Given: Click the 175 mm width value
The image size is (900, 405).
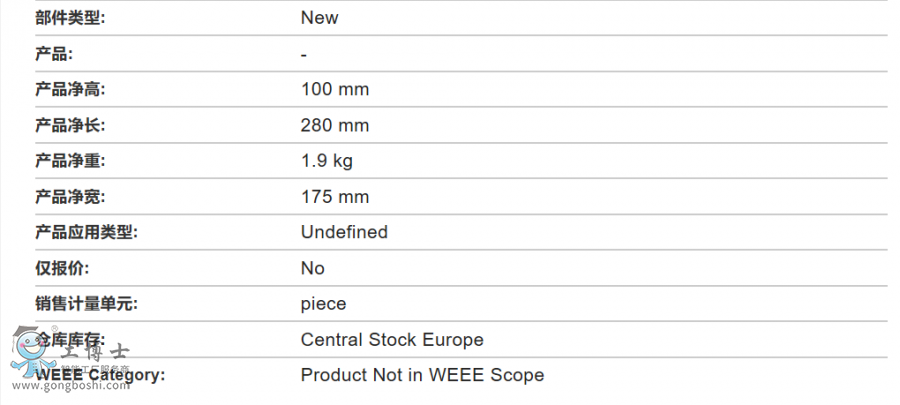Looking at the screenshot, I should tap(335, 197).
